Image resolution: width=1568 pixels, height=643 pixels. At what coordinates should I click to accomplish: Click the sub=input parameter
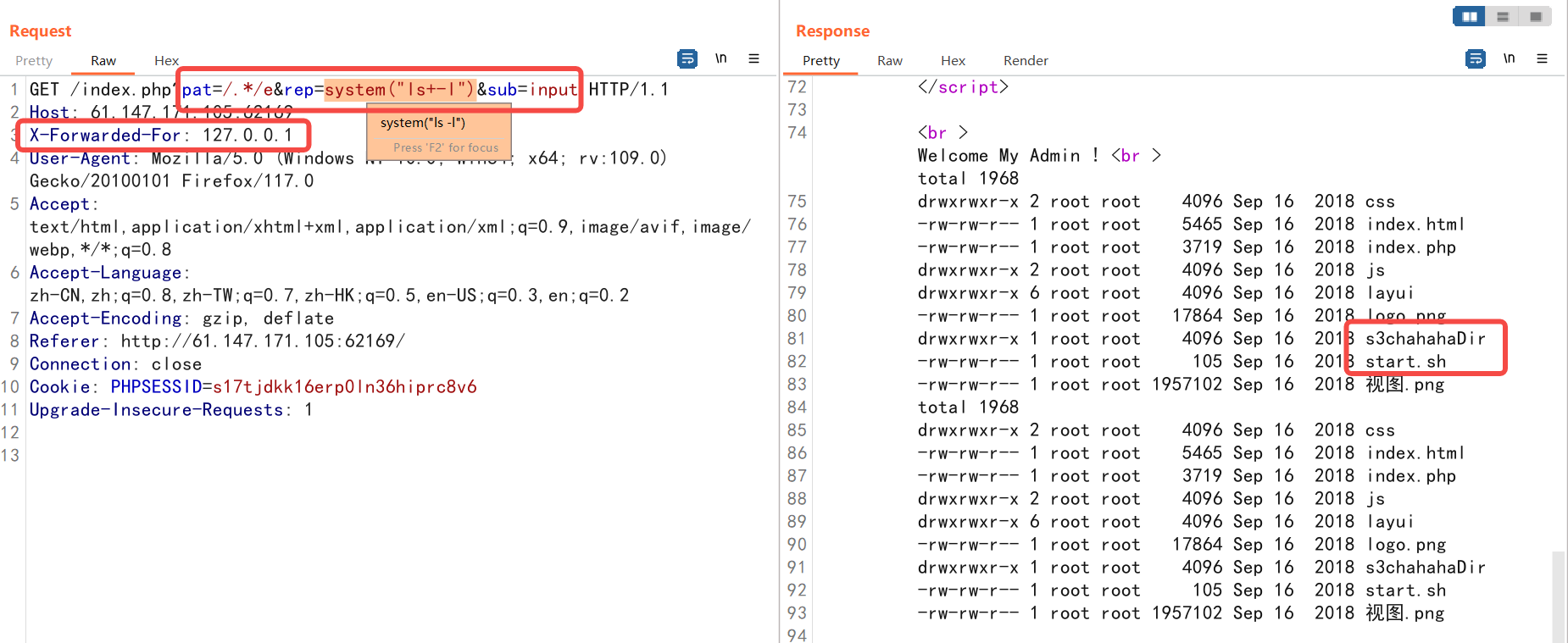[x=532, y=90]
